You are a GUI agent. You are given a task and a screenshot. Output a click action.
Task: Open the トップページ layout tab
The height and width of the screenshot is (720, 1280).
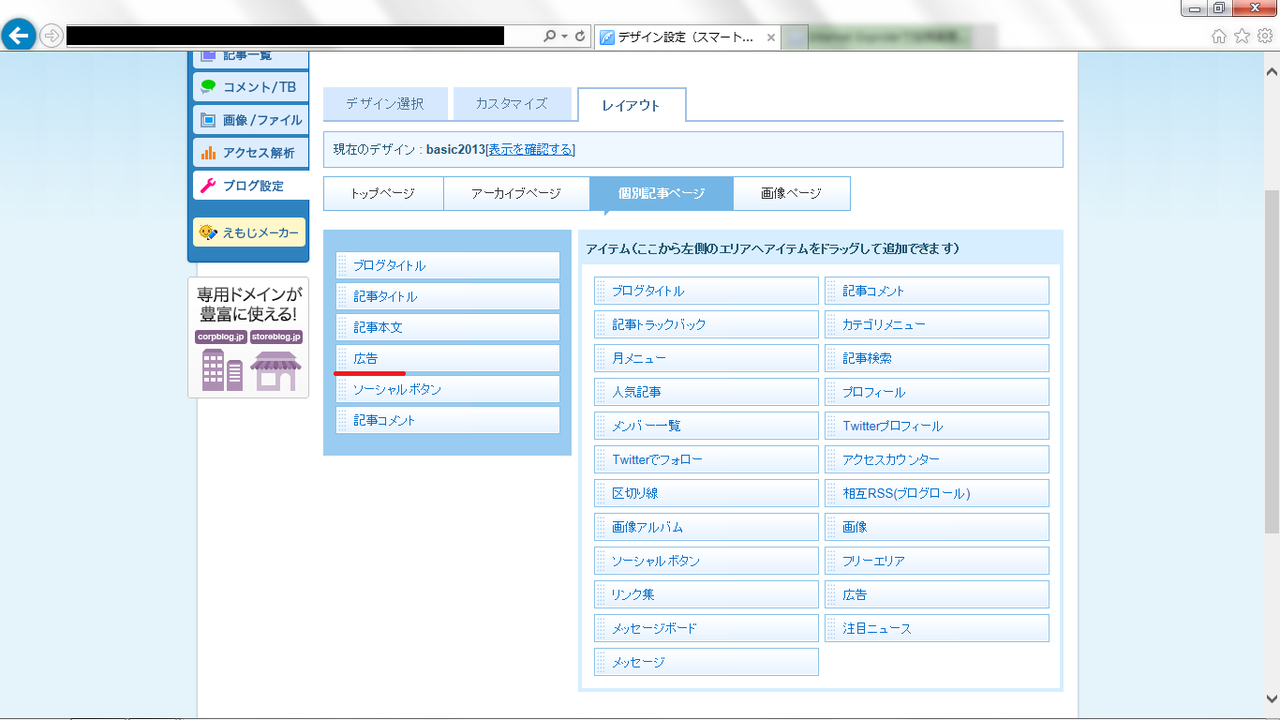pos(383,194)
